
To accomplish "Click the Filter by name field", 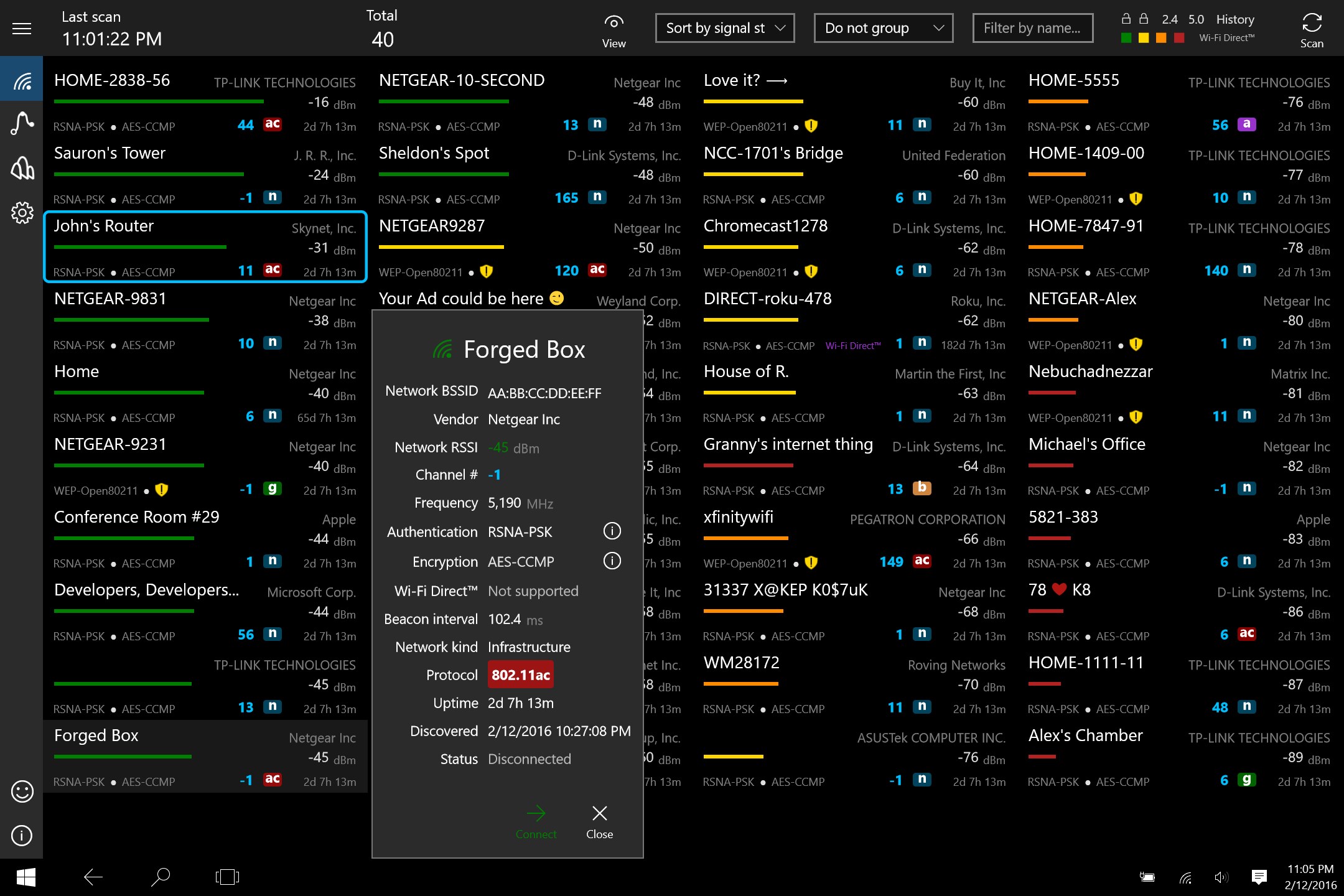I will click(1032, 28).
